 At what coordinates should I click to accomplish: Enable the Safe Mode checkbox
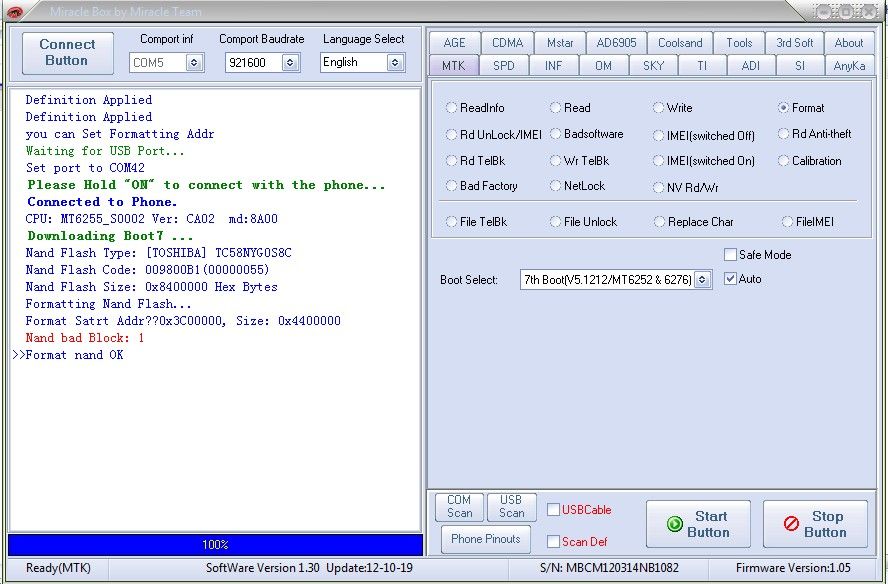(731, 255)
